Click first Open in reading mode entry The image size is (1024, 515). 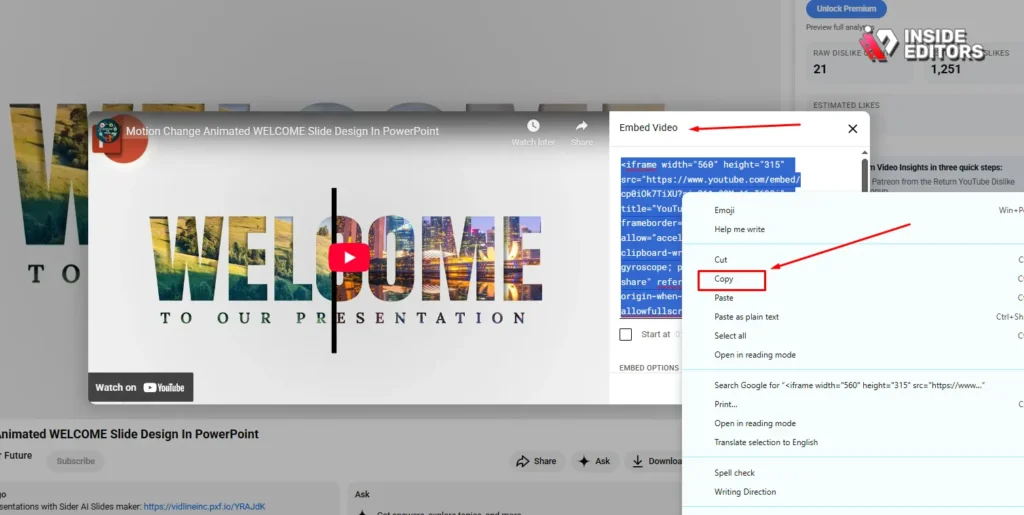point(755,354)
